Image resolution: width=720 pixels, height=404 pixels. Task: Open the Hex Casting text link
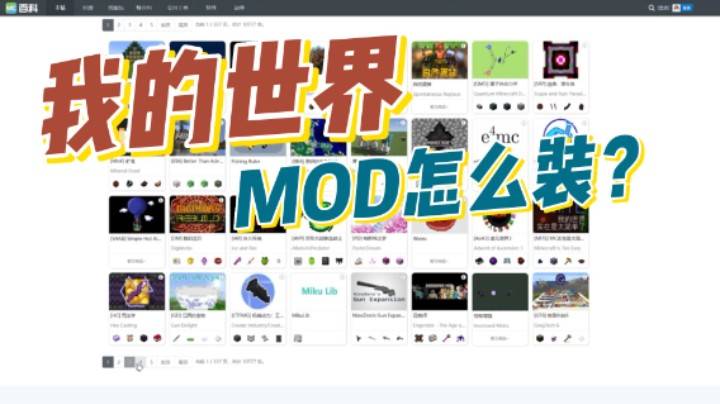[124, 325]
